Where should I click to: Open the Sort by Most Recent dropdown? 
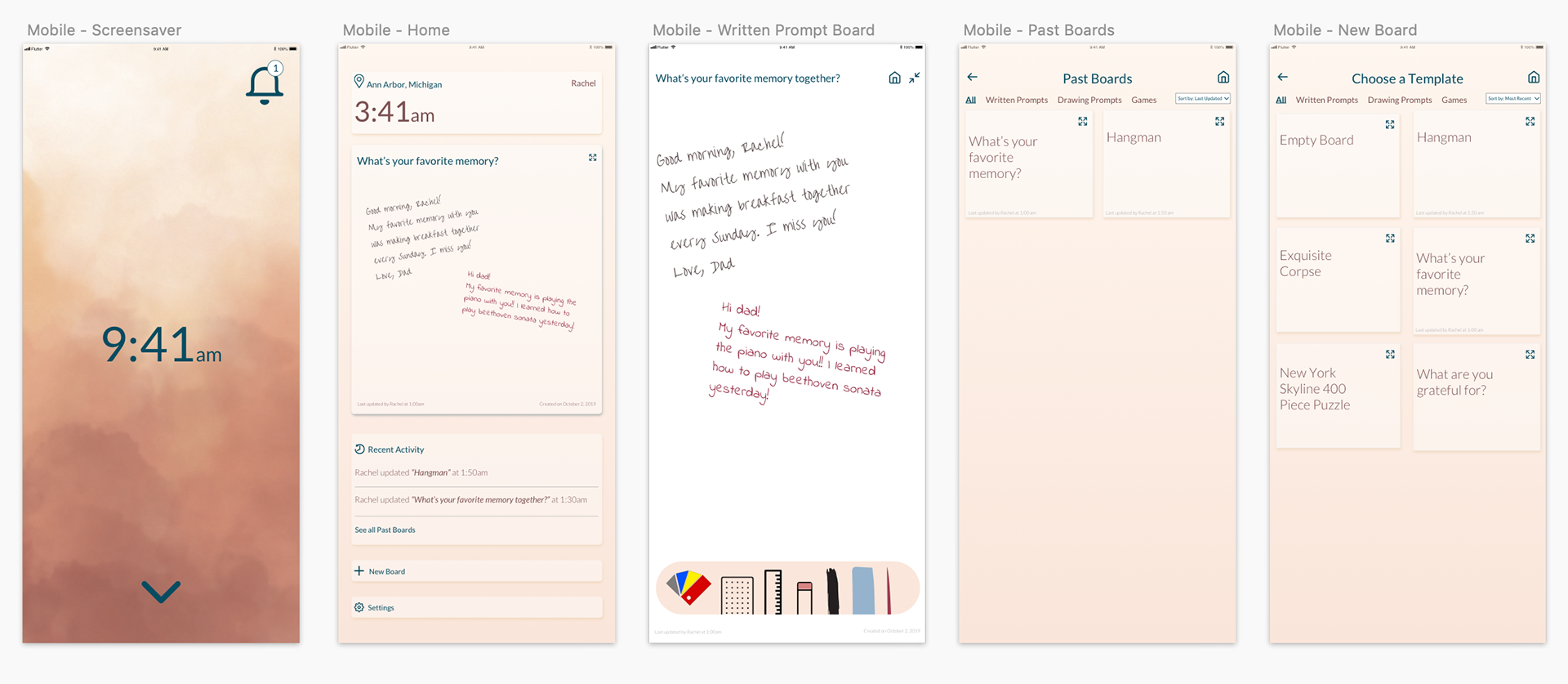pos(1513,98)
